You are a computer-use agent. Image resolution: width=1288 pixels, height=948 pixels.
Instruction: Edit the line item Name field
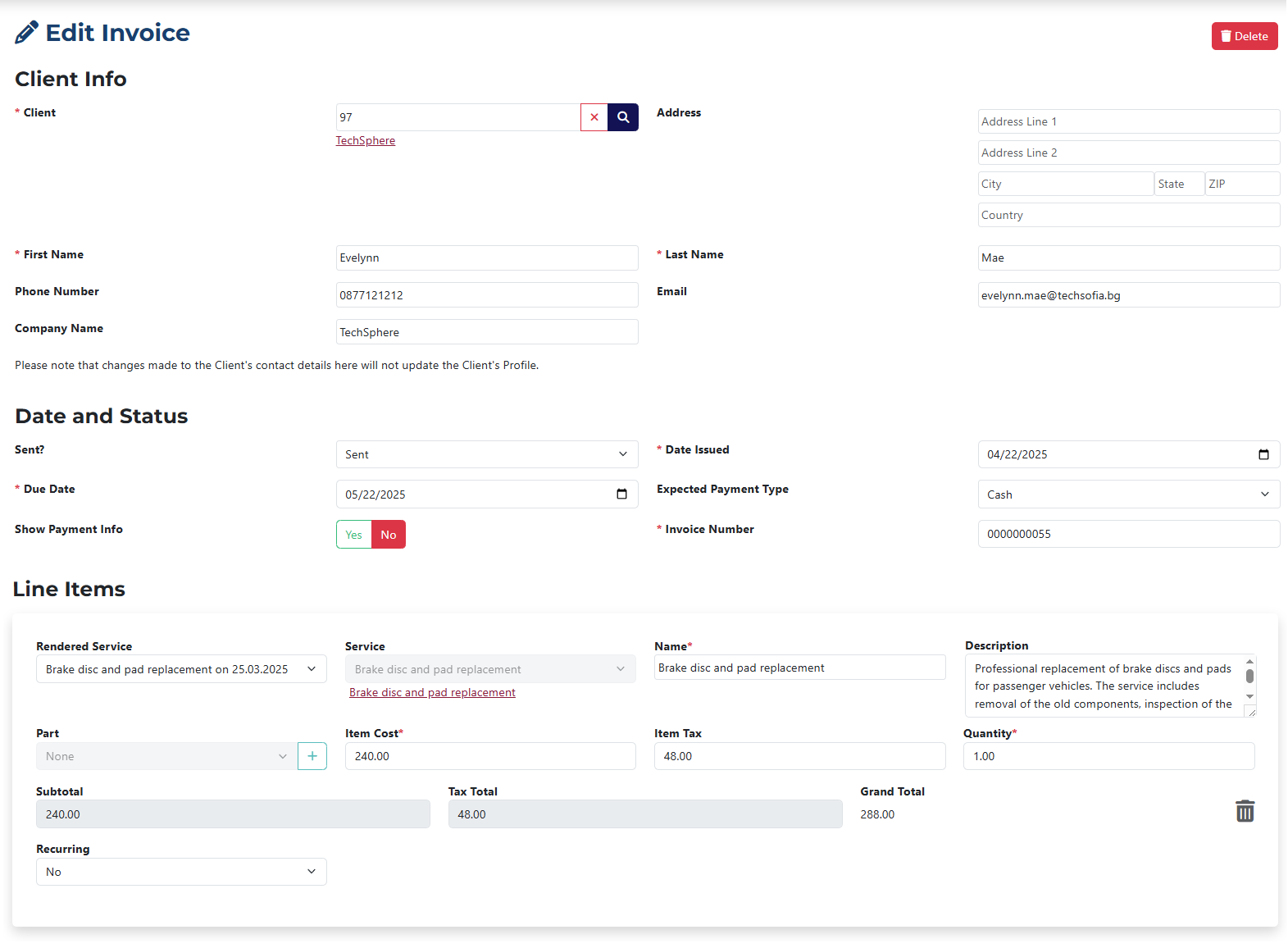[x=800, y=668]
